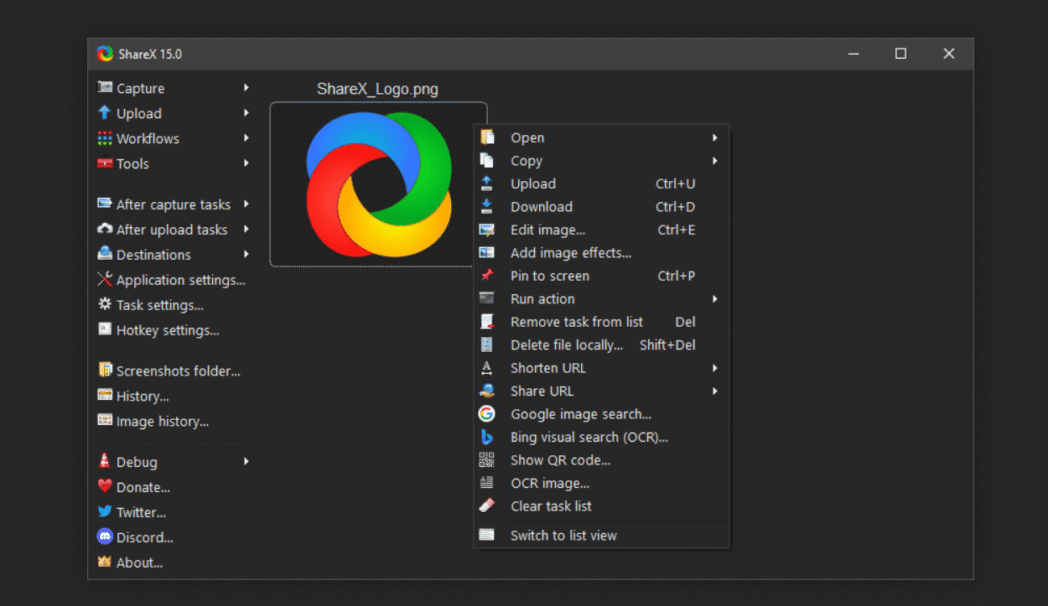Click the Clear task list eraser icon
The height and width of the screenshot is (606, 1048).
point(487,506)
